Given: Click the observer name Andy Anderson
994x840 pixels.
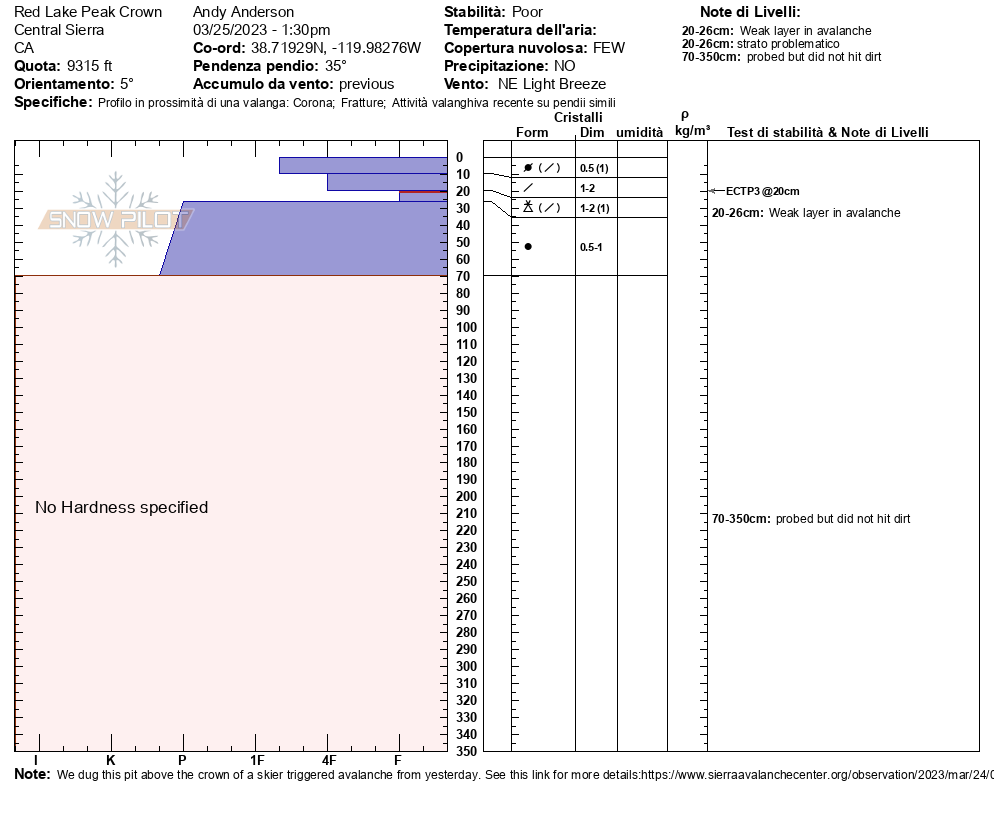Looking at the screenshot, I should pyautogui.click(x=243, y=12).
